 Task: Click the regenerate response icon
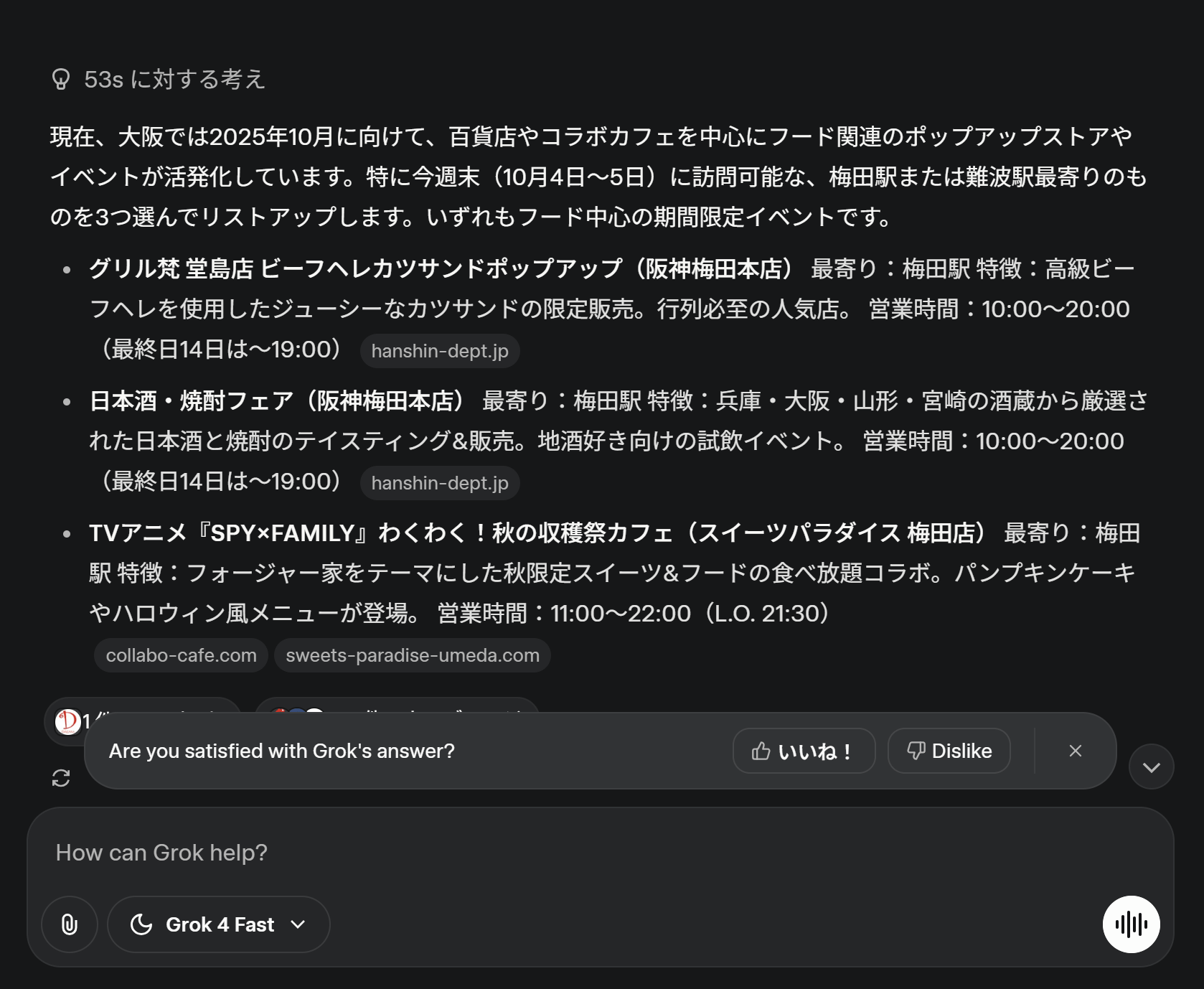point(61,778)
